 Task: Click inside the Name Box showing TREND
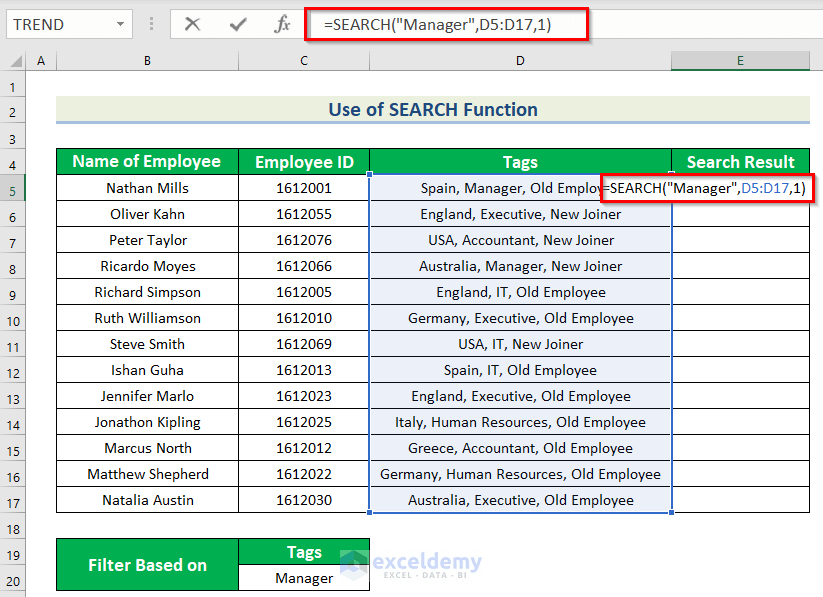coord(55,24)
